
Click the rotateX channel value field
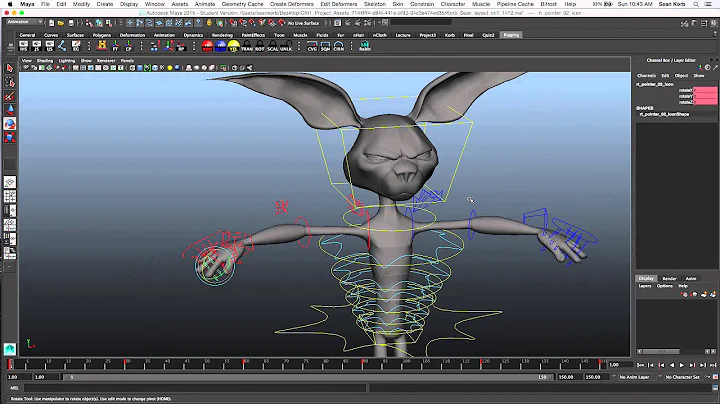tap(705, 90)
